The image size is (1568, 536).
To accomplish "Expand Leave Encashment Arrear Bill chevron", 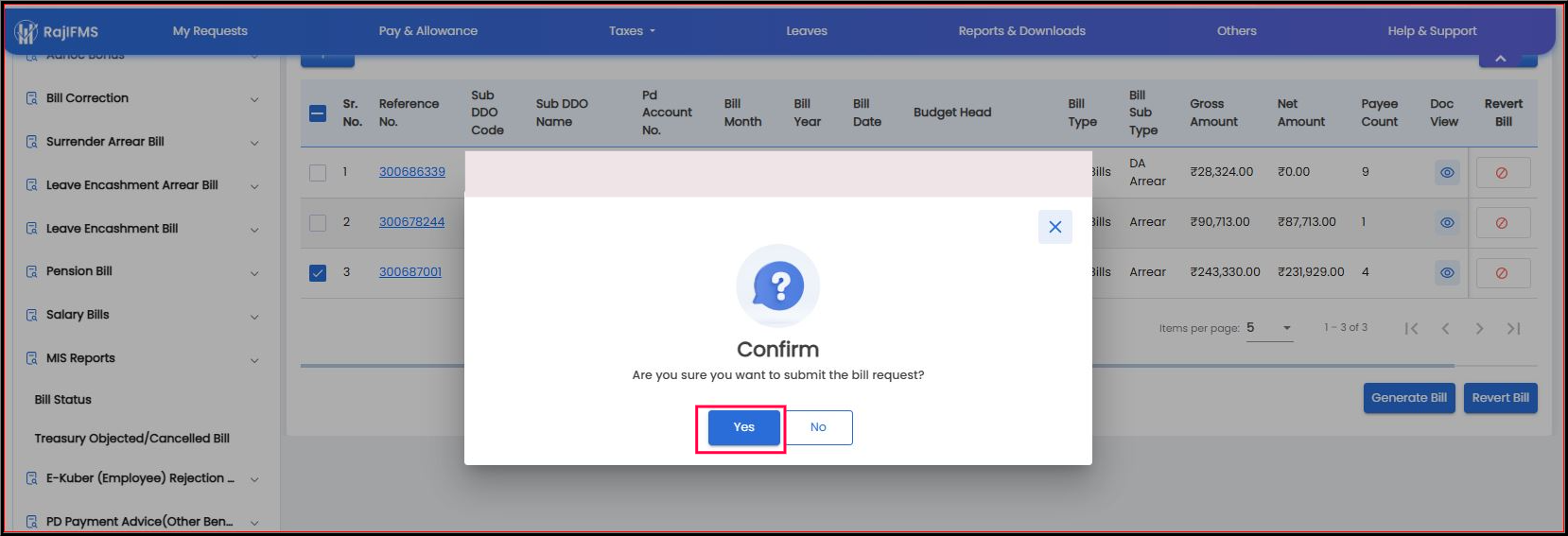I will (x=254, y=186).
